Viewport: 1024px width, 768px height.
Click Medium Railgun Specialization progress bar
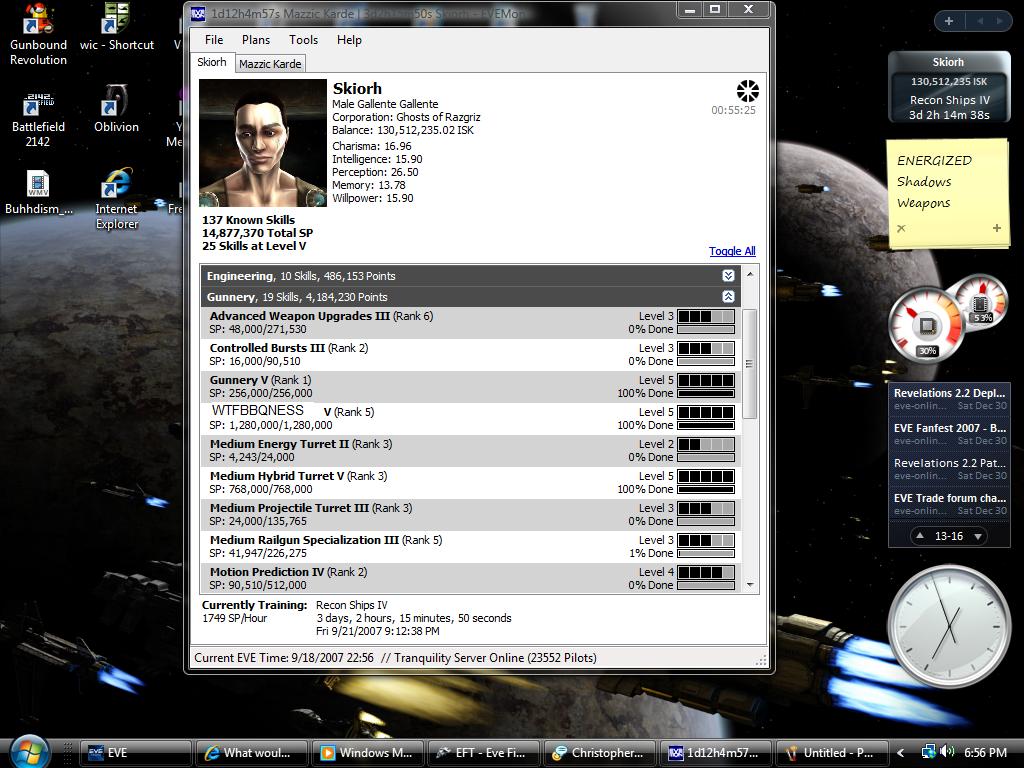(x=705, y=553)
